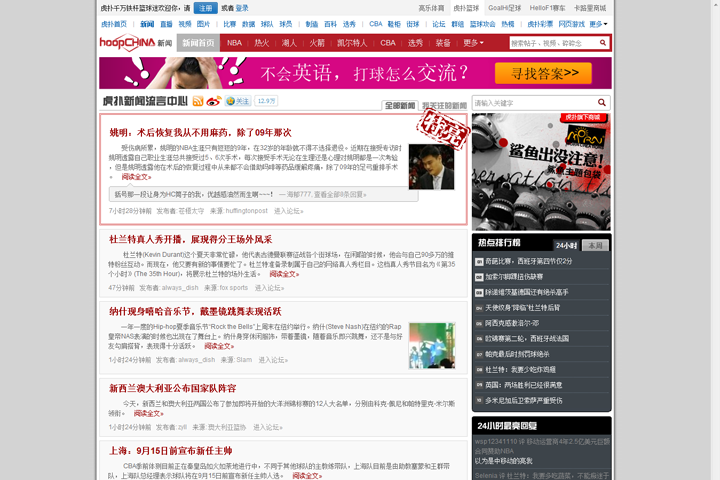Switch to the 全部新闻 tab
Screen dimensions: 720x480
[399, 105]
